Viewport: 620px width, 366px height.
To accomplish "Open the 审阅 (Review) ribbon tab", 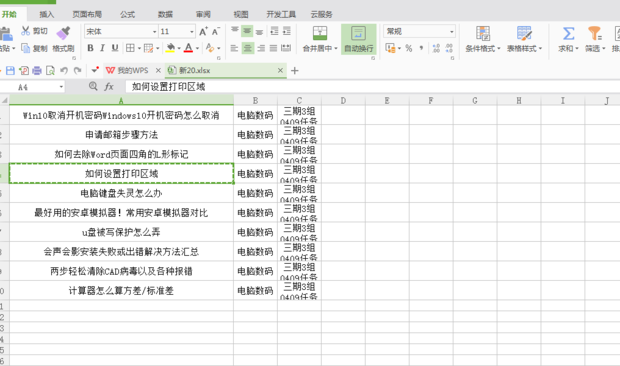I will (x=203, y=15).
